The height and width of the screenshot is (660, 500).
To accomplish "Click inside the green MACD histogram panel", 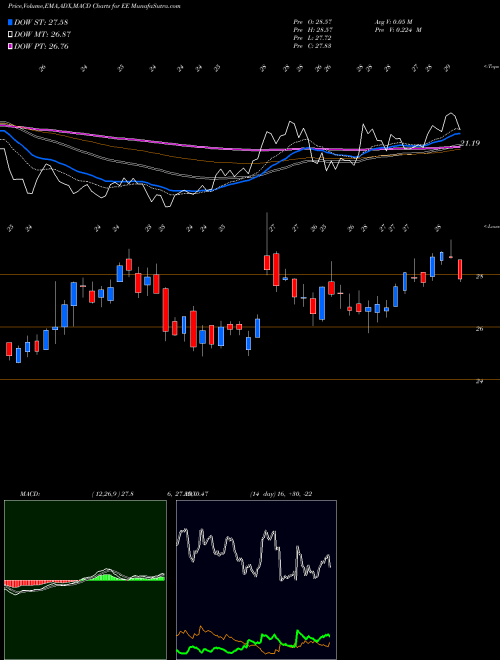I will [x=85, y=580].
